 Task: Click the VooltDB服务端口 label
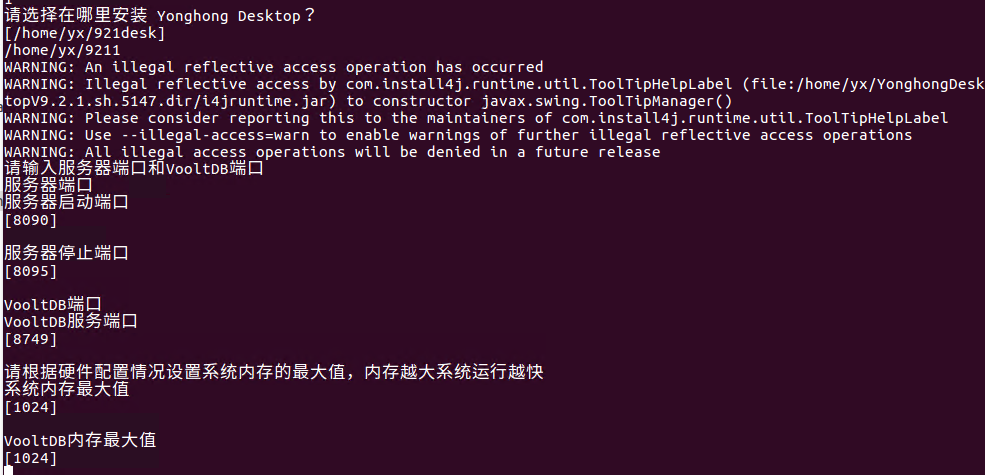(x=70, y=322)
